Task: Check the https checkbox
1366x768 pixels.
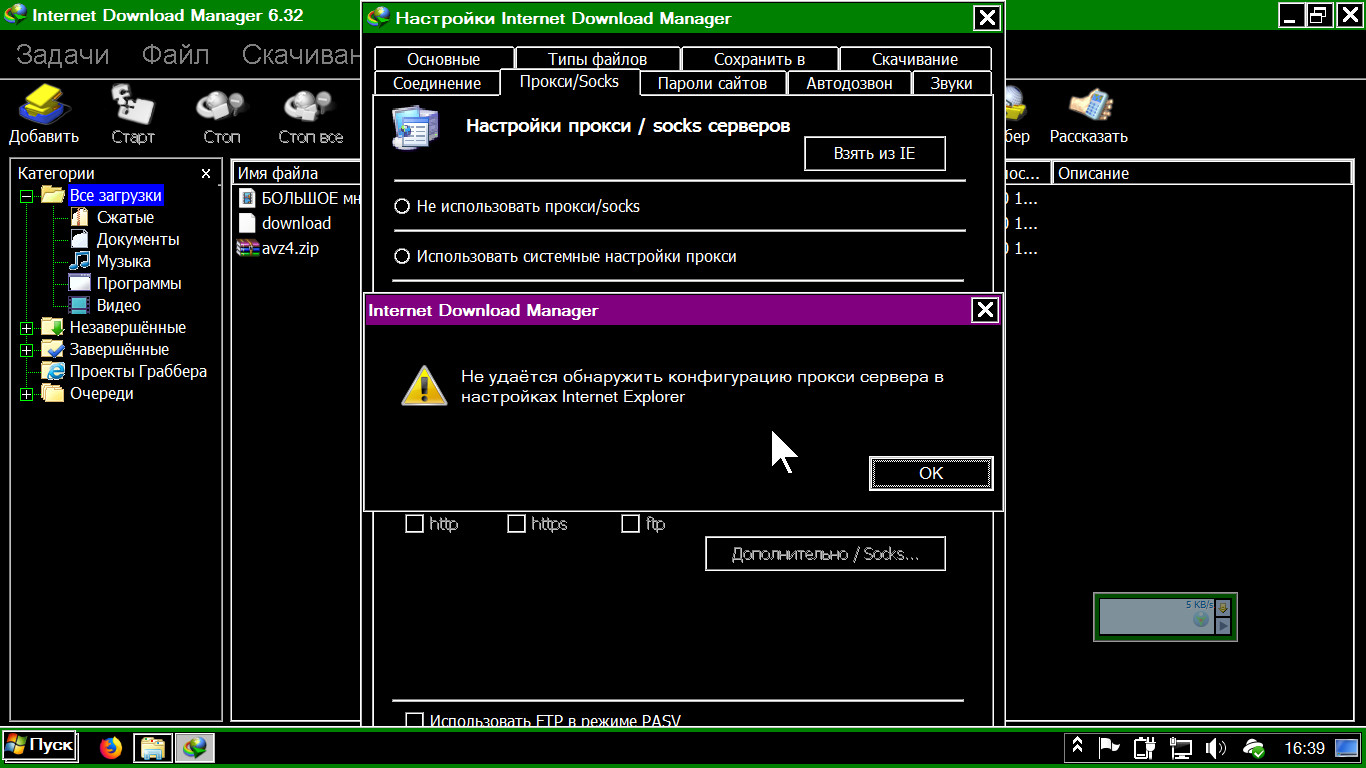Action: [516, 524]
